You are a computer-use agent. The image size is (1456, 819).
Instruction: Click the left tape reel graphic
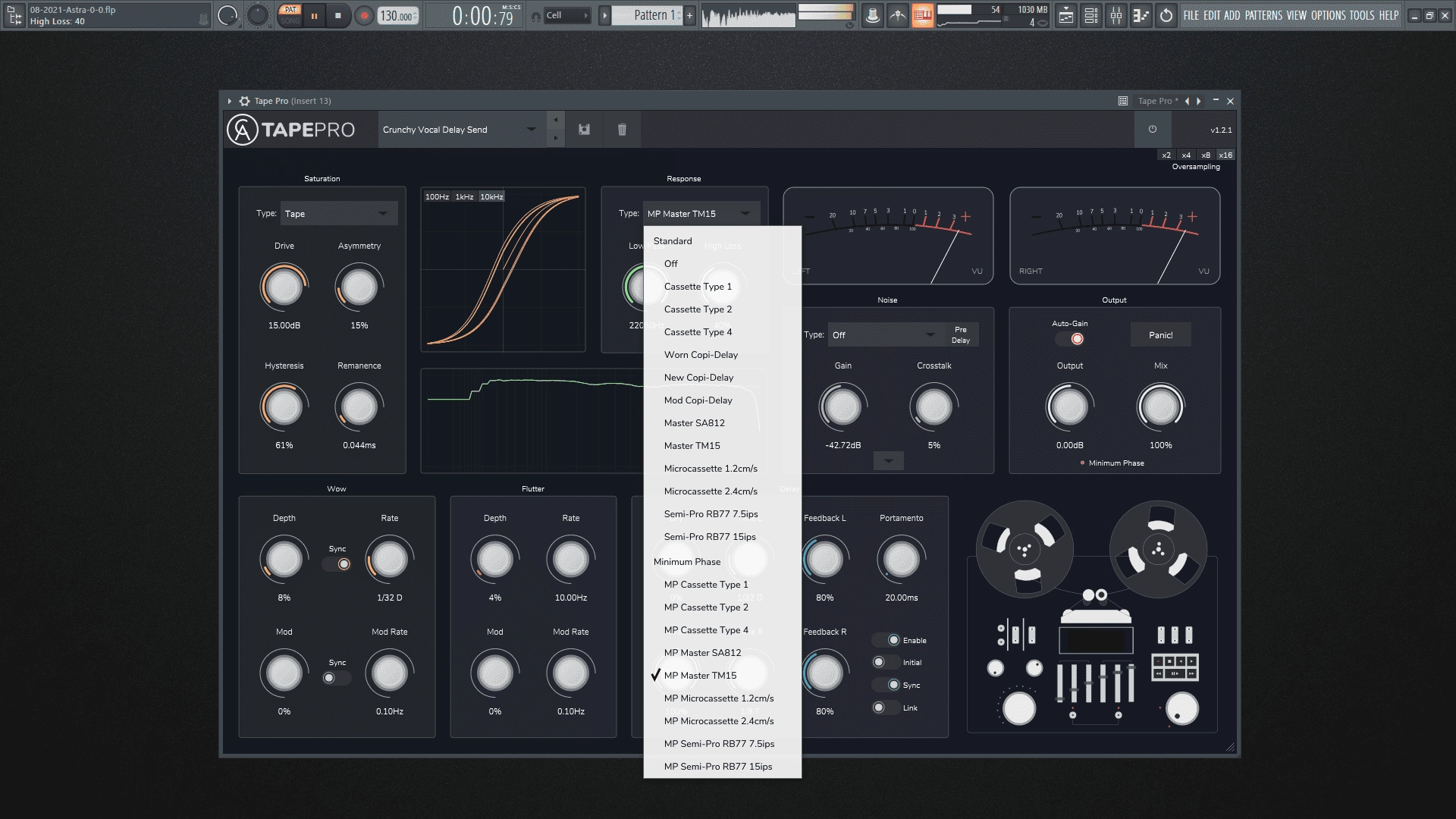[x=1025, y=549]
